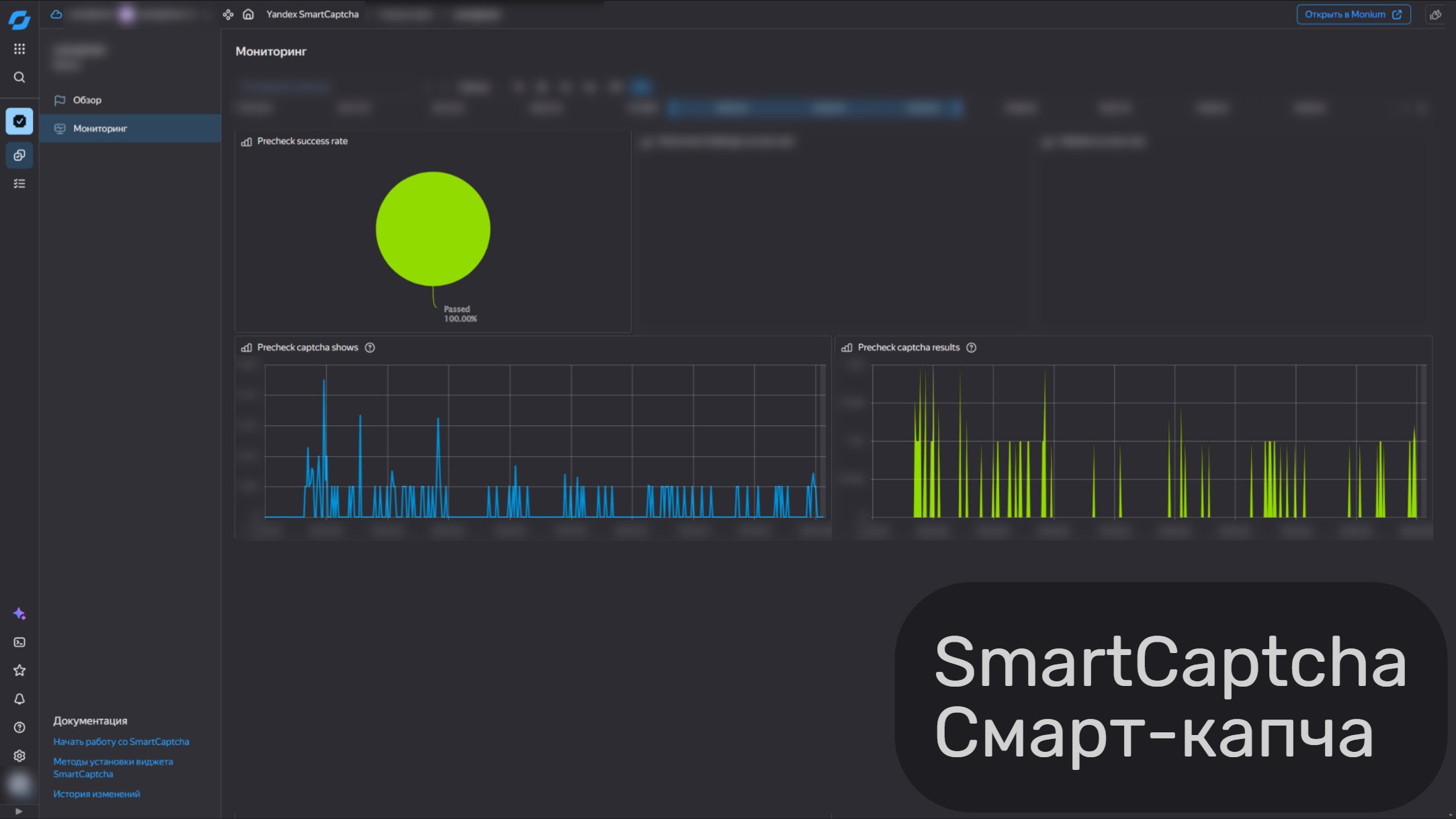Click Открыть в Monium button

[x=1353, y=14]
